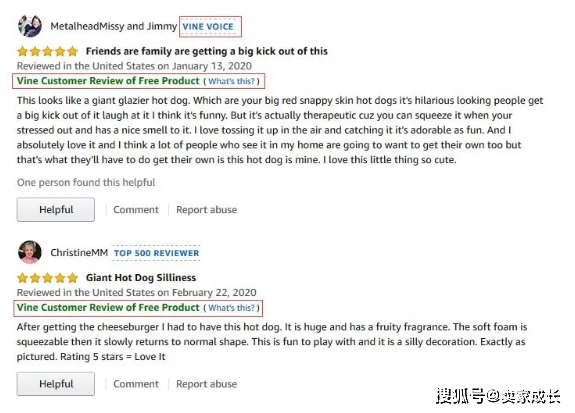Click the 'One person found this helpful' text
This screenshot has height=413, width=575.
click(x=86, y=182)
